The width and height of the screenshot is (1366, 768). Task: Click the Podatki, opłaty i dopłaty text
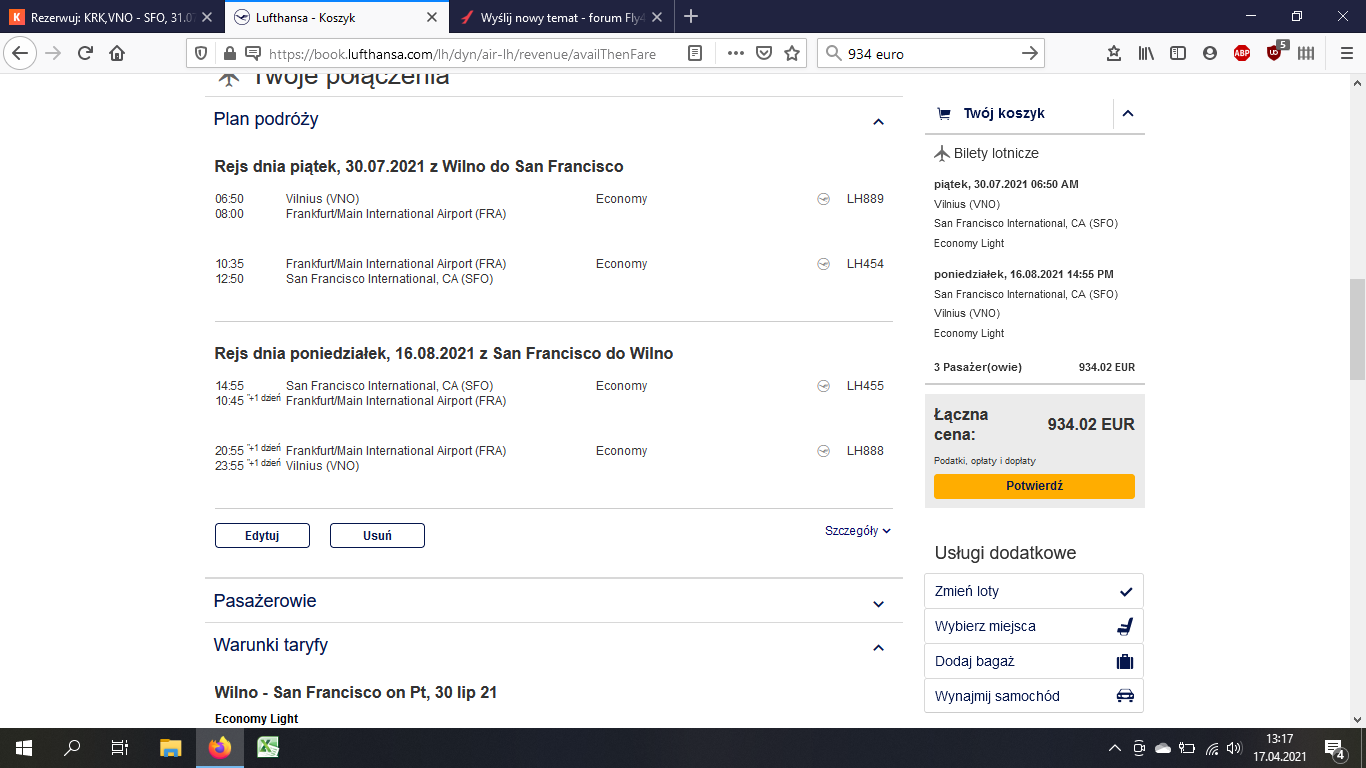[x=985, y=461]
